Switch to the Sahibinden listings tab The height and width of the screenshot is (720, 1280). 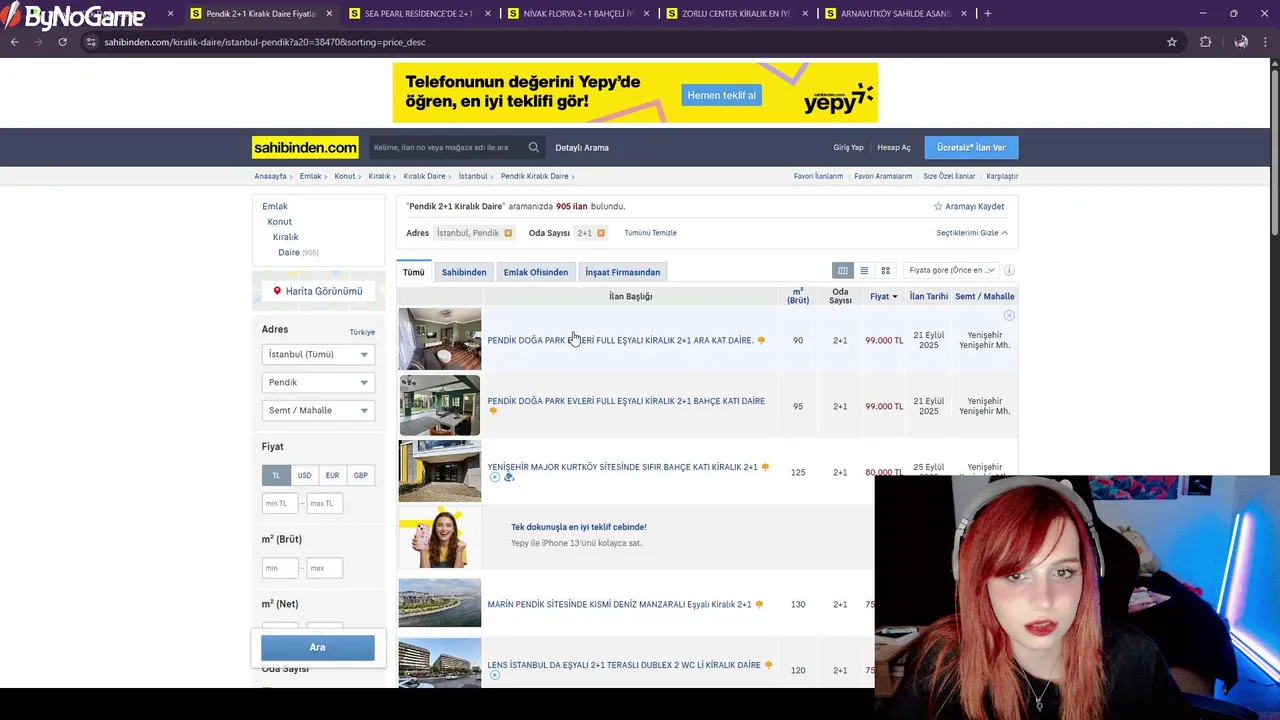pyautogui.click(x=464, y=272)
